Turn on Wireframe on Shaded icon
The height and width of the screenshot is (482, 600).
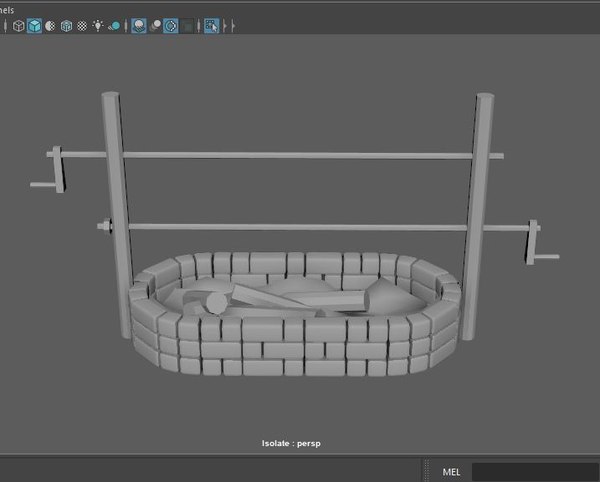coord(66,25)
